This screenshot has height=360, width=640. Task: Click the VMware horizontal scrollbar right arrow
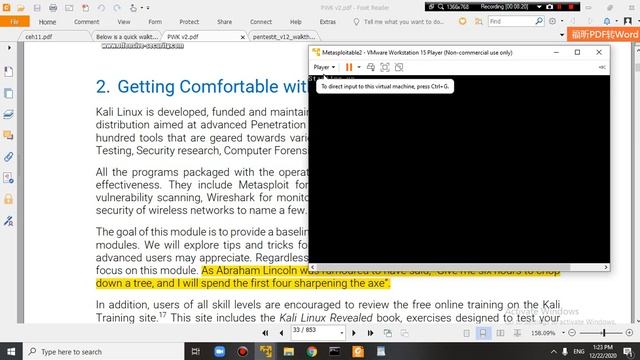[x=606, y=267]
